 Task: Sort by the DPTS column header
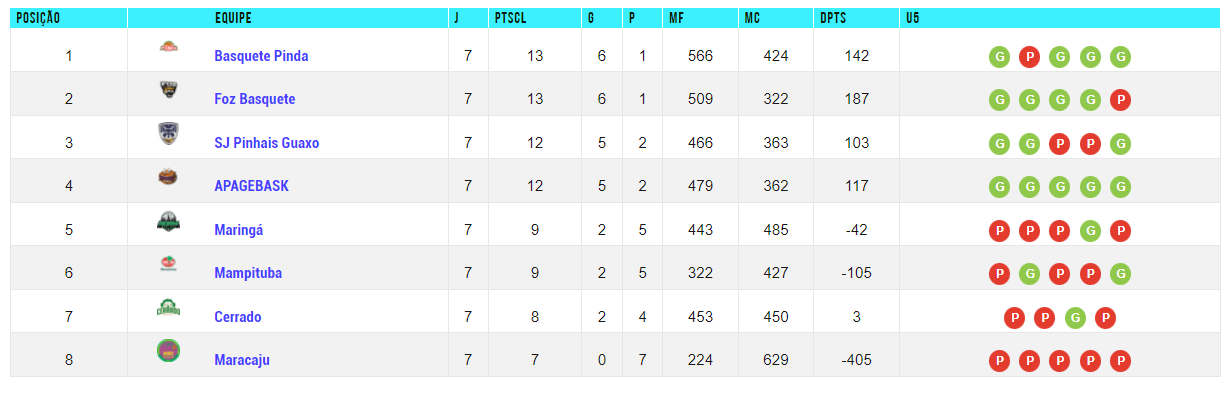click(x=833, y=18)
